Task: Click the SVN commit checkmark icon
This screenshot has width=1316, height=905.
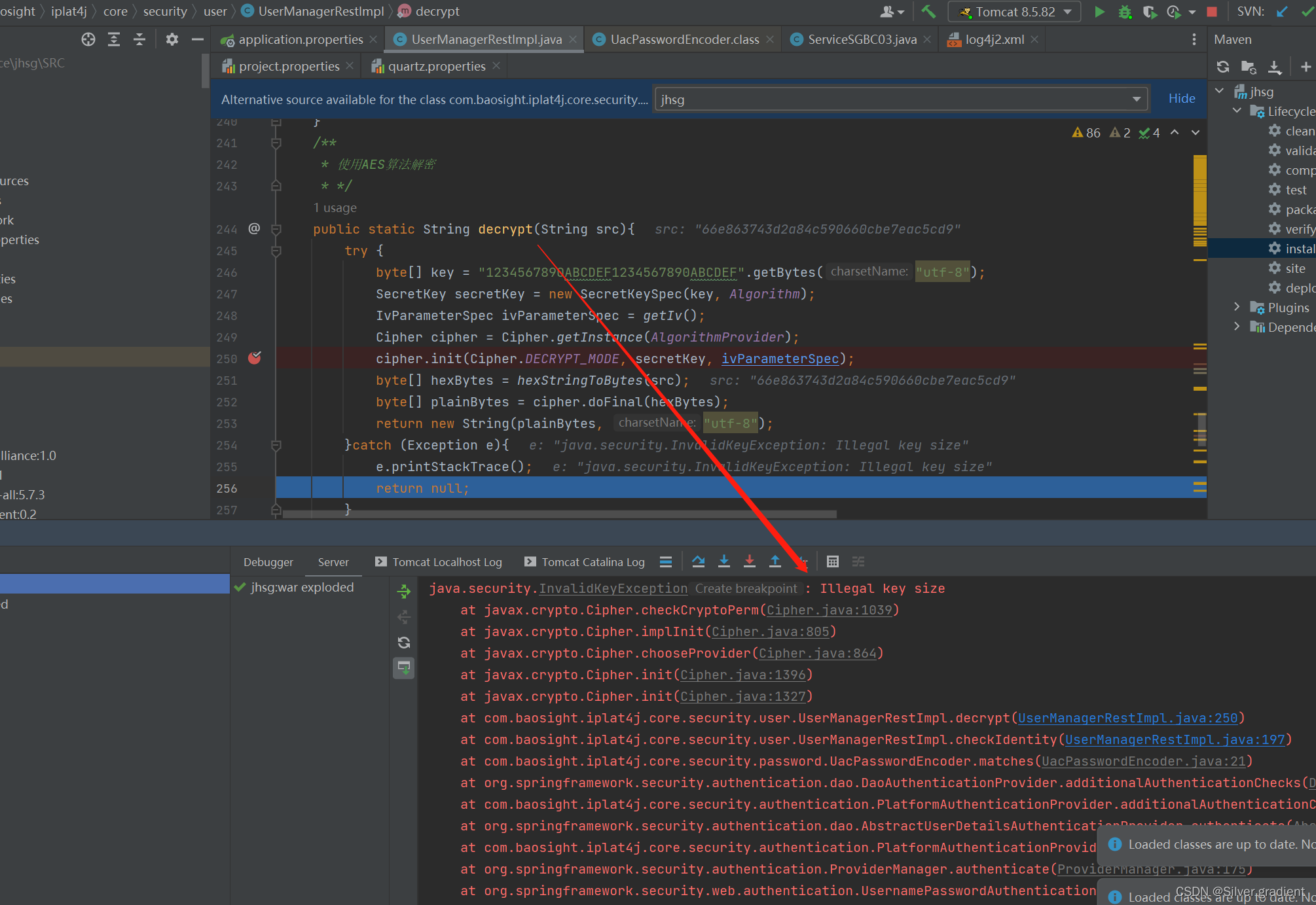Action: [1307, 12]
